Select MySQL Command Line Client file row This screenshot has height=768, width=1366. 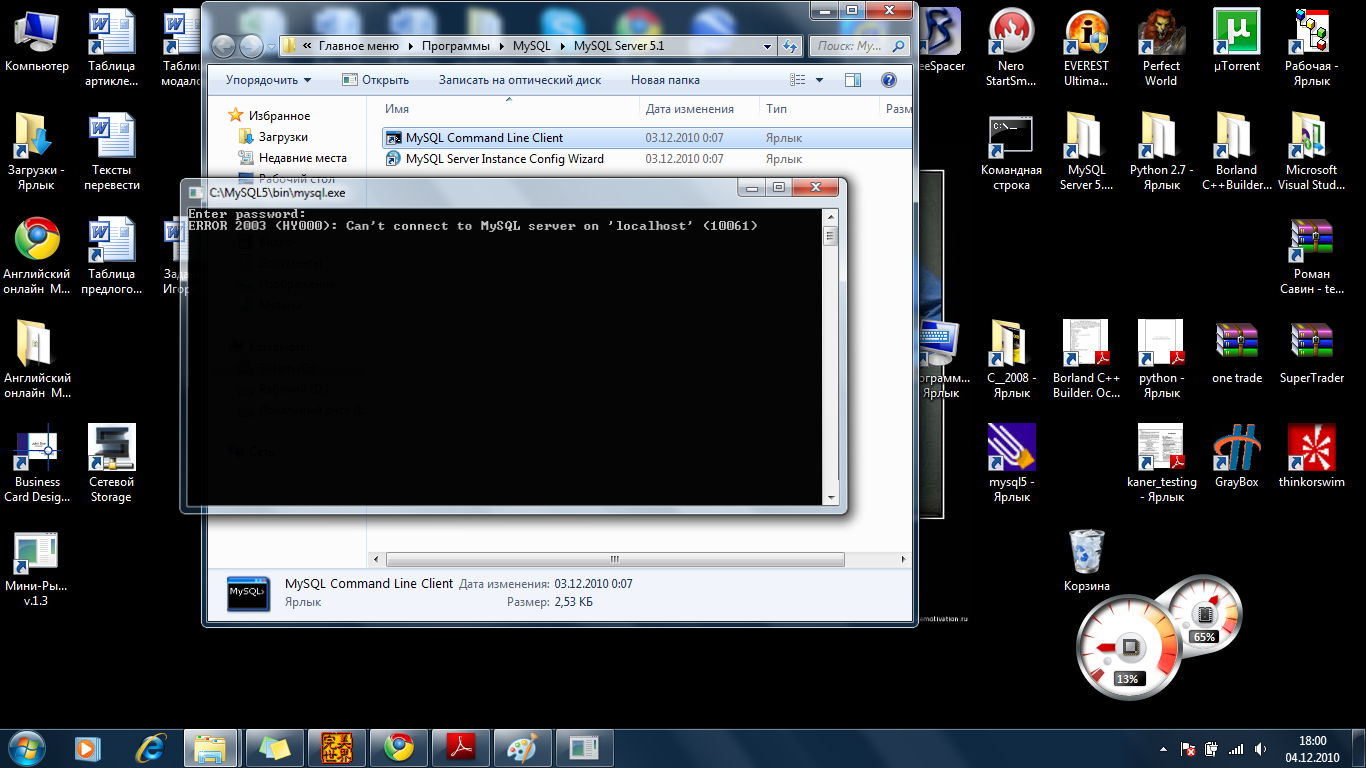[x=647, y=138]
